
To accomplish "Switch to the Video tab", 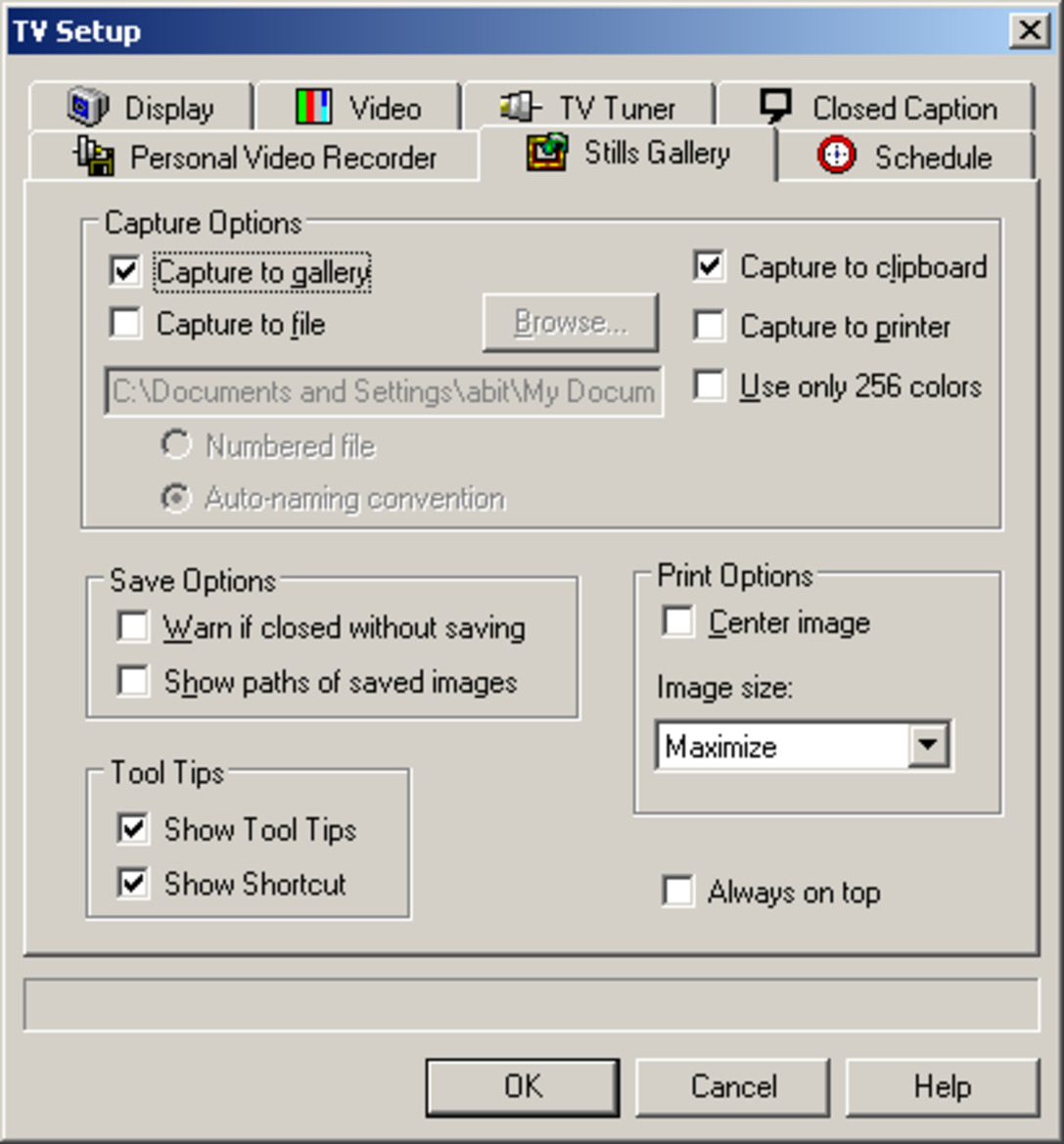I will pos(358,108).
